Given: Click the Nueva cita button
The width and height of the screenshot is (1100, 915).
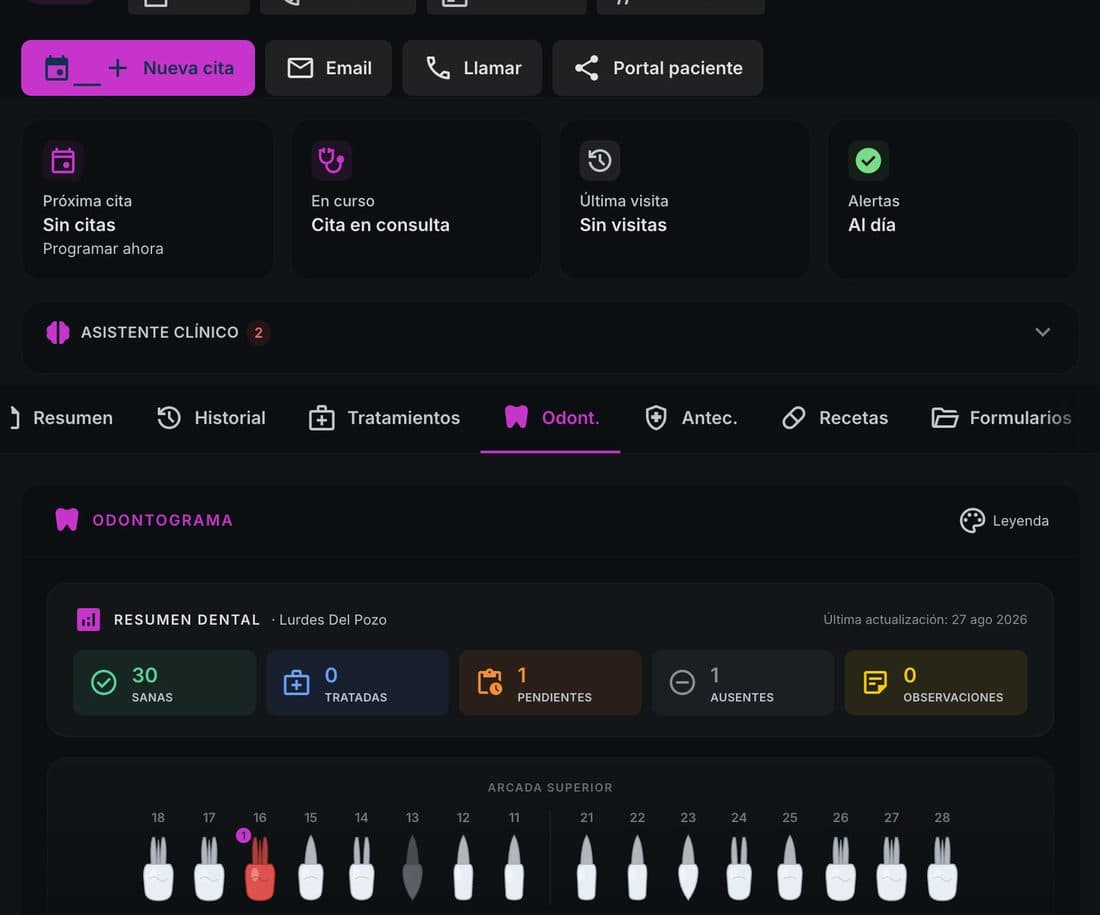Looking at the screenshot, I should point(138,68).
